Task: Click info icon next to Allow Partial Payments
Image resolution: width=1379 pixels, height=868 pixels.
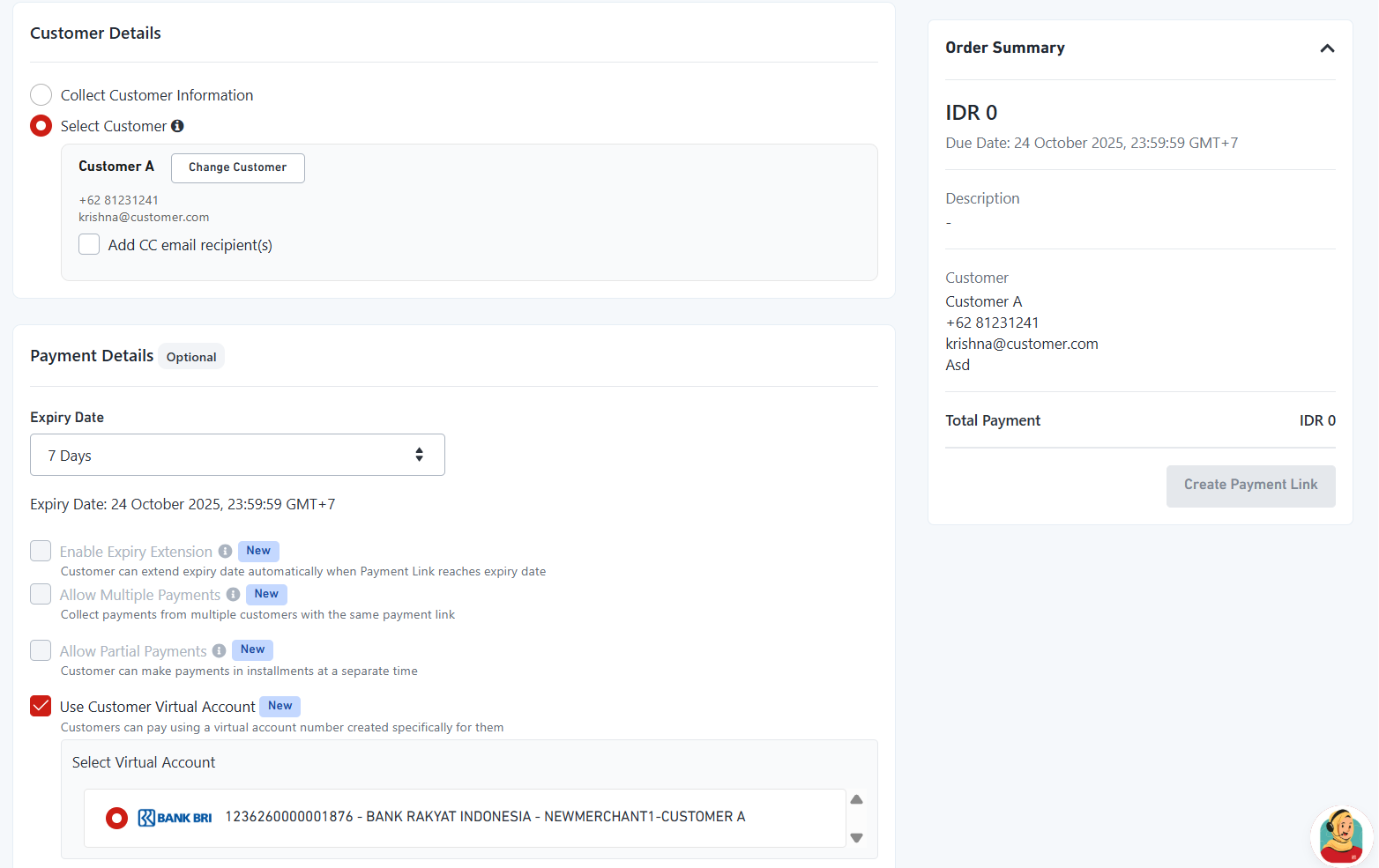Action: (x=219, y=651)
